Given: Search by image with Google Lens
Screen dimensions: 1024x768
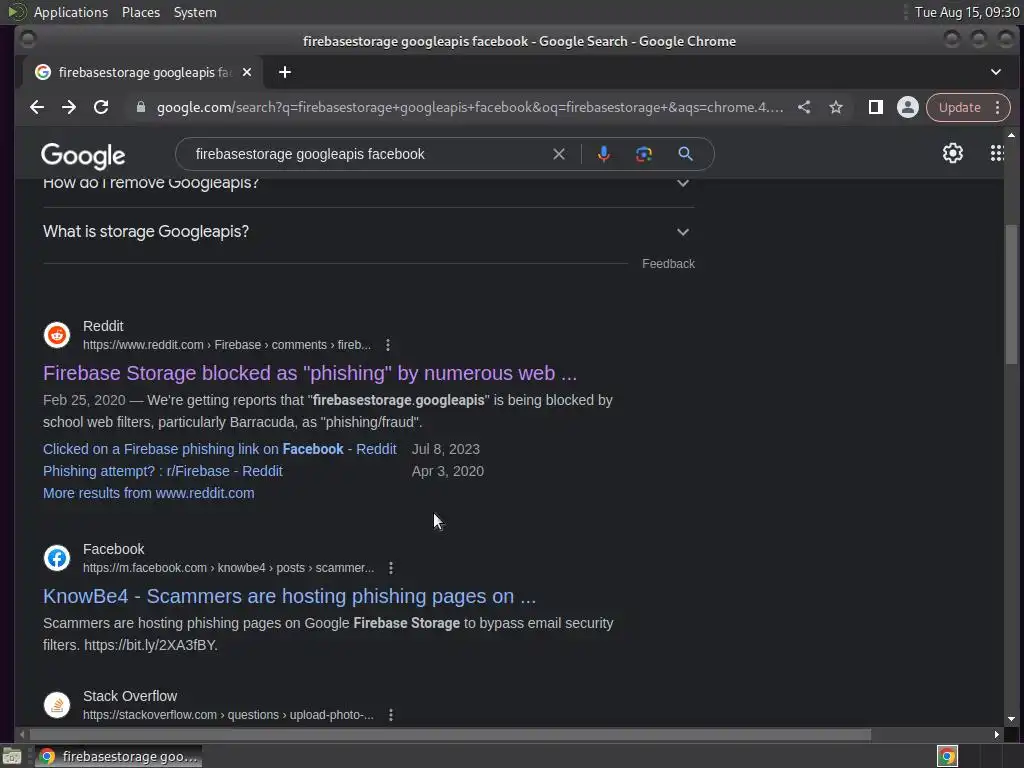Looking at the screenshot, I should [x=644, y=154].
